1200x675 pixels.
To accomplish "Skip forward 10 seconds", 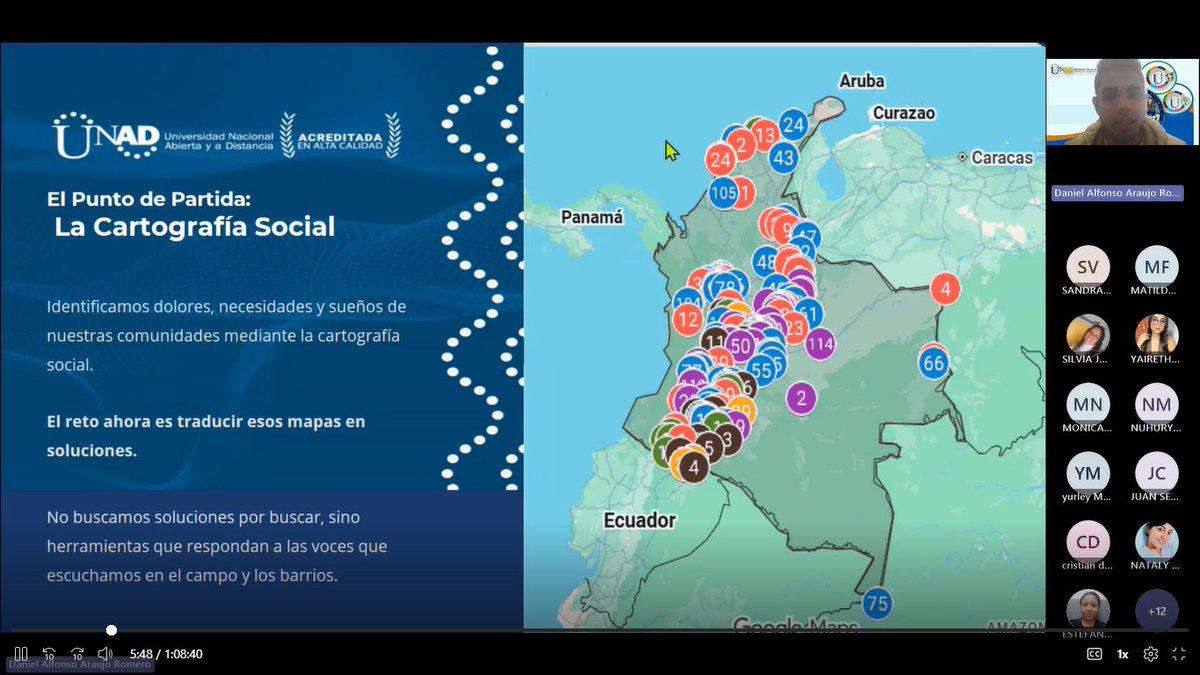I will pos(77,654).
